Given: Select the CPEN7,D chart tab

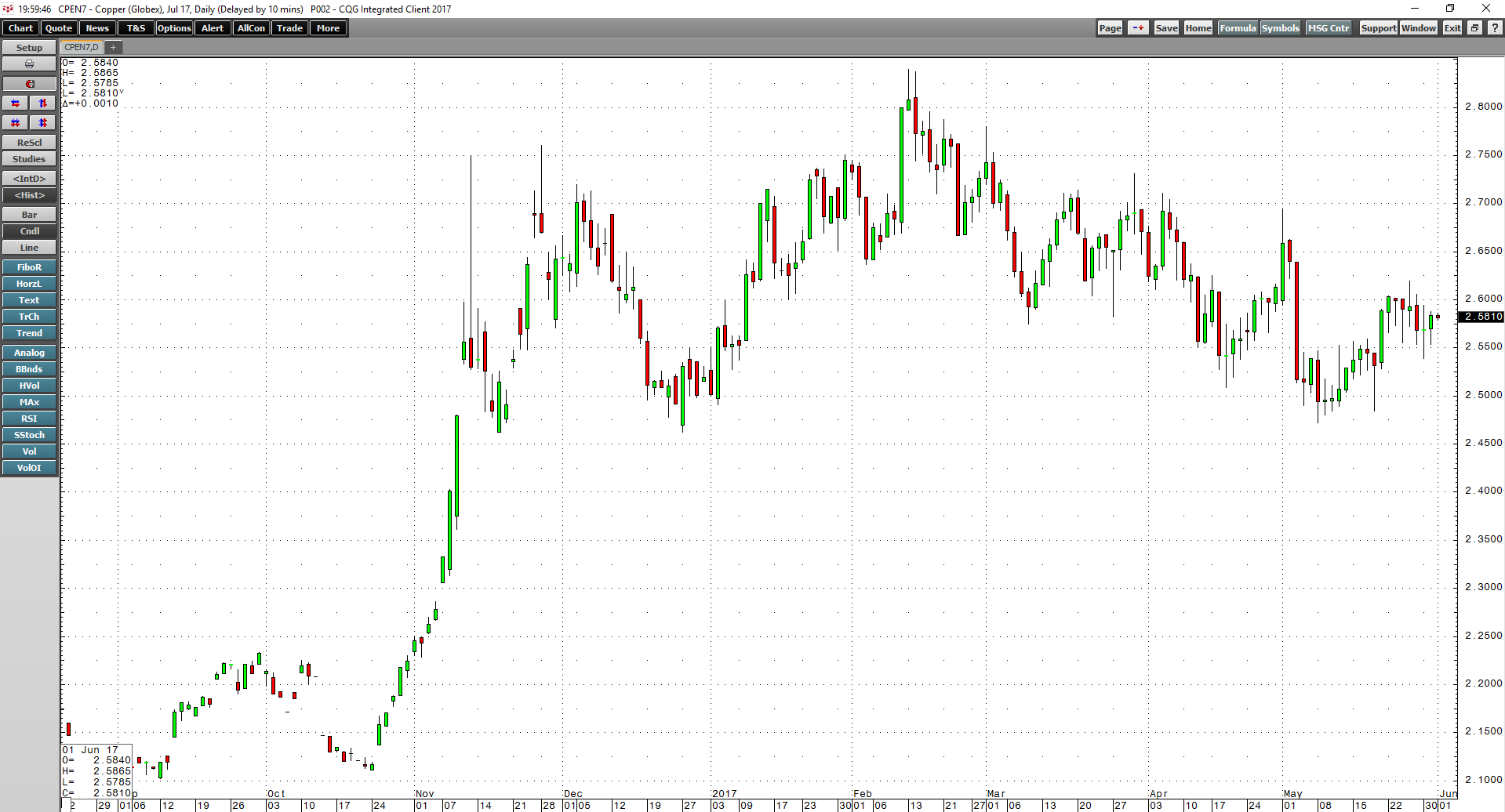Looking at the screenshot, I should pyautogui.click(x=82, y=48).
